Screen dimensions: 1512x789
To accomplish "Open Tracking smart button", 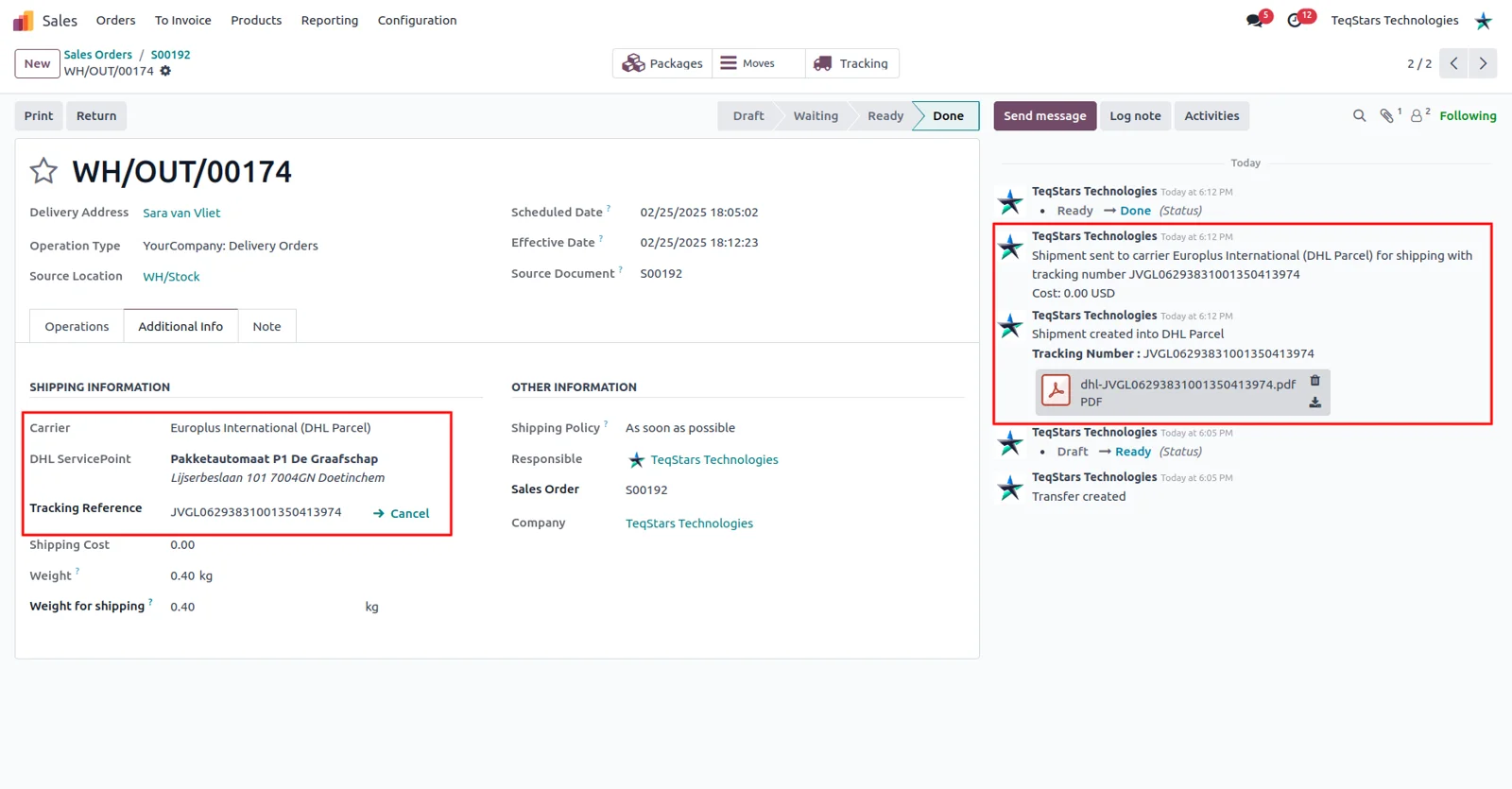I will 851,63.
